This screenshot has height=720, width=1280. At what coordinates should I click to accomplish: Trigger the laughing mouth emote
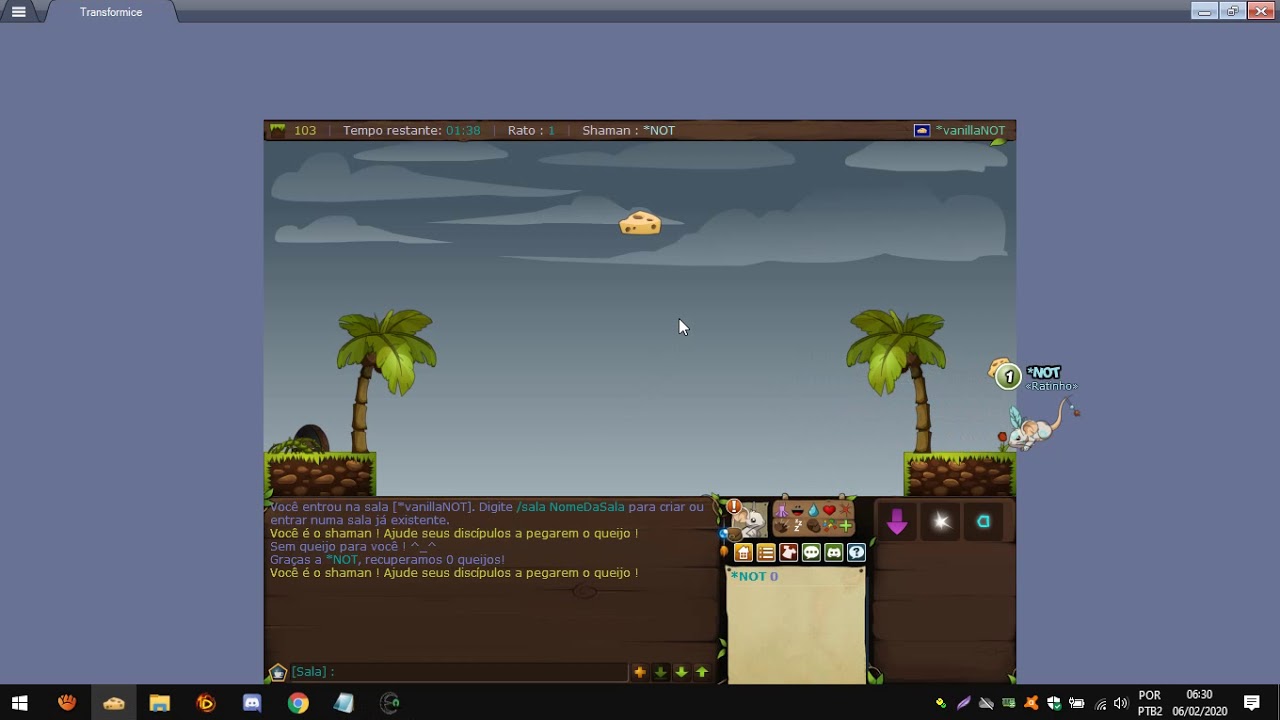(798, 510)
